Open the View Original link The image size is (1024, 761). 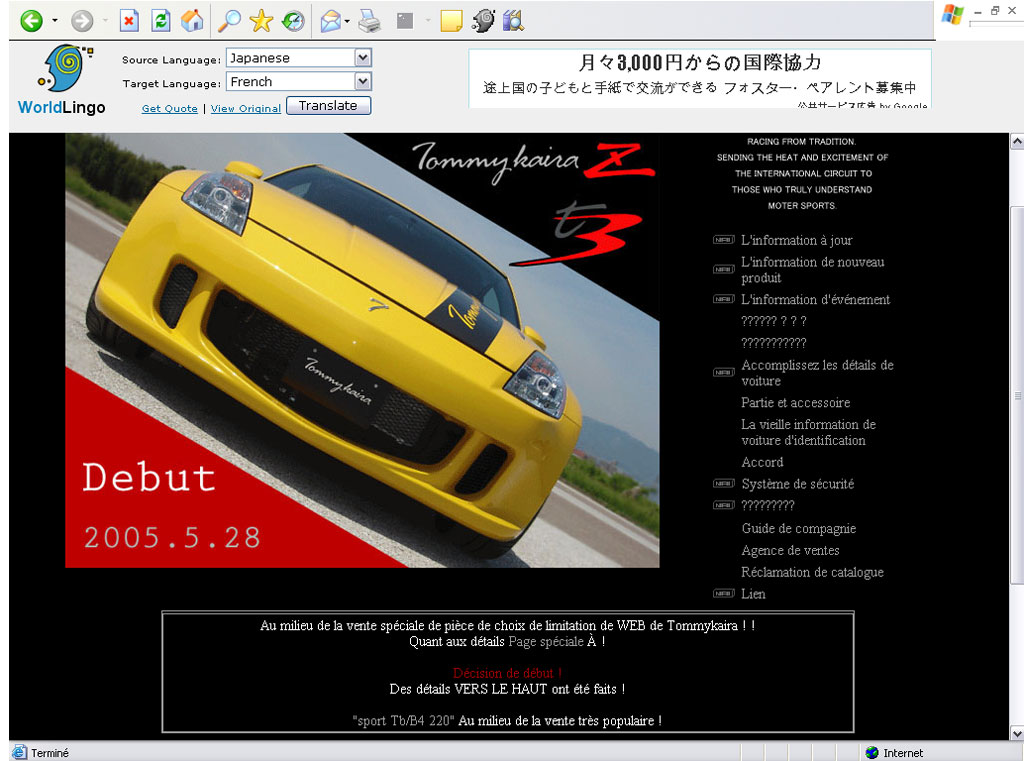(x=246, y=108)
